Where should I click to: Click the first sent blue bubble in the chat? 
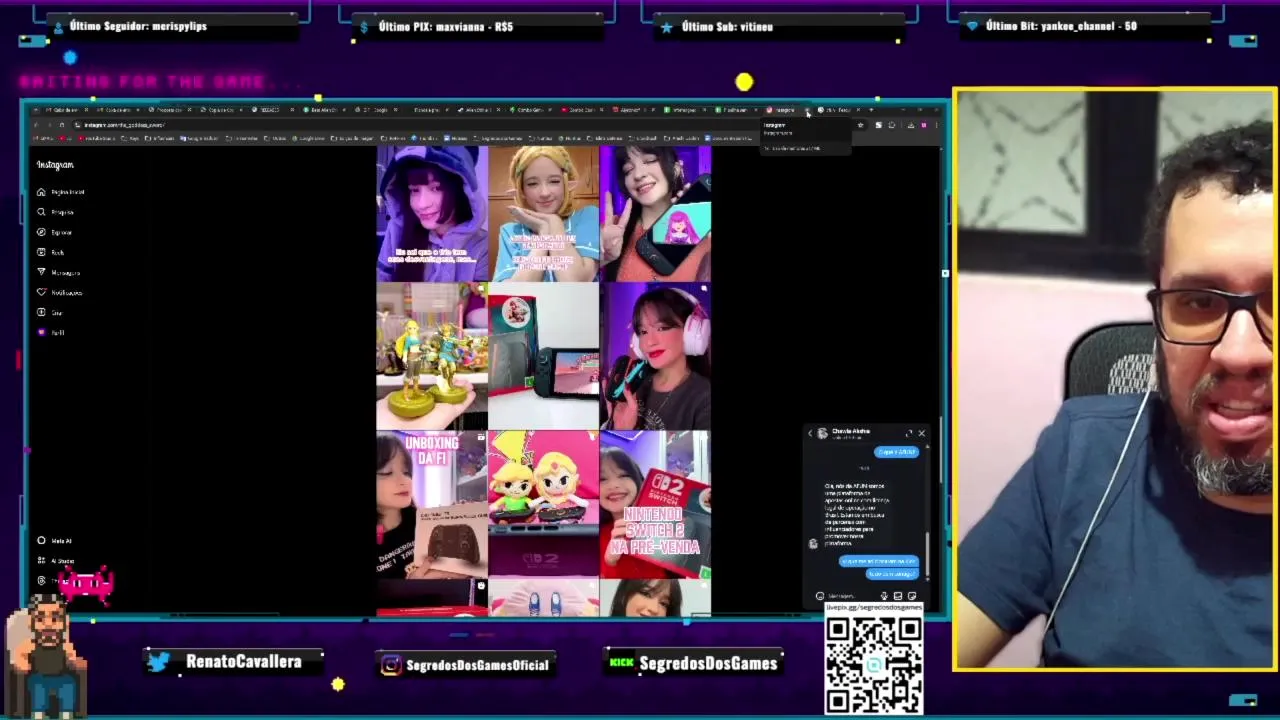897,452
